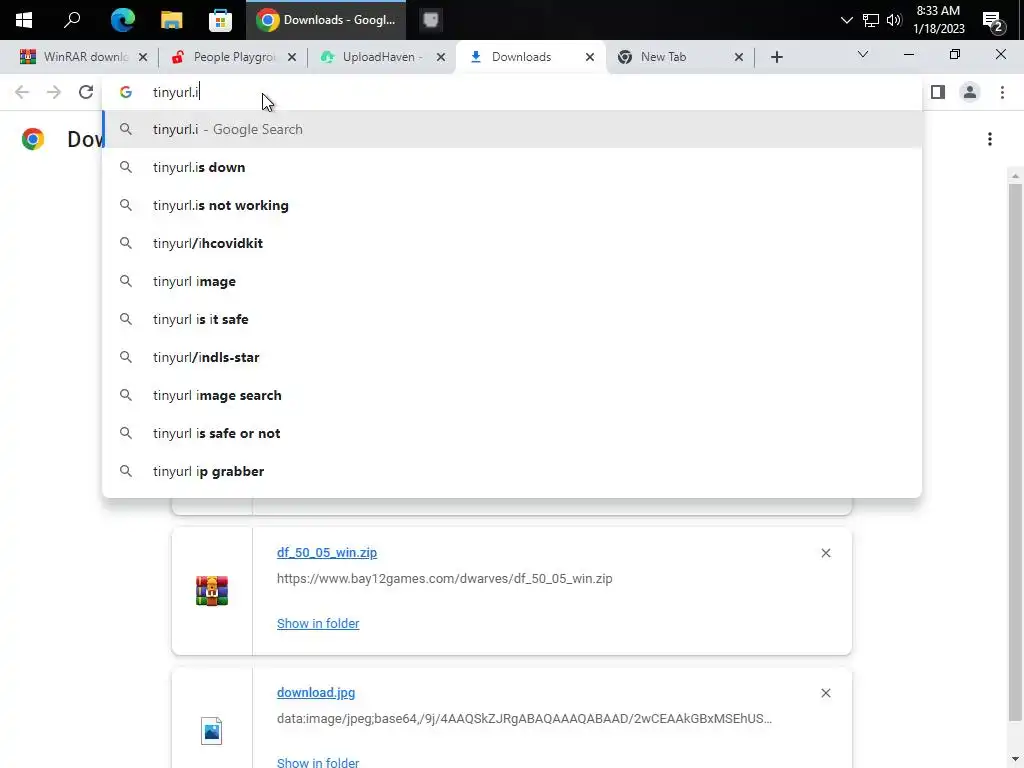Remove df_50_05_win.zip from the downloads list
The height and width of the screenshot is (768, 1024).
825,553
